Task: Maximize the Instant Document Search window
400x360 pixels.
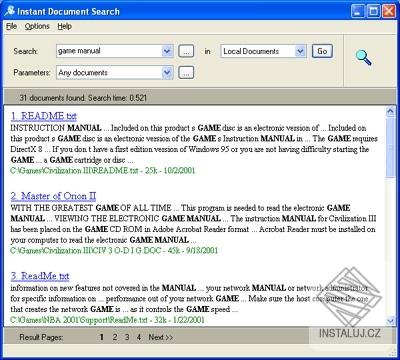Action: coord(373,11)
